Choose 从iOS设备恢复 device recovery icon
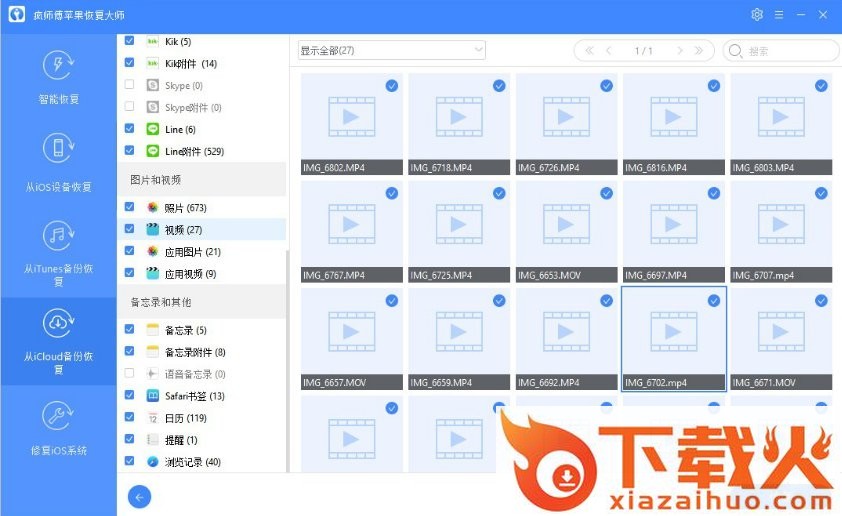The width and height of the screenshot is (842, 516). coord(58,149)
